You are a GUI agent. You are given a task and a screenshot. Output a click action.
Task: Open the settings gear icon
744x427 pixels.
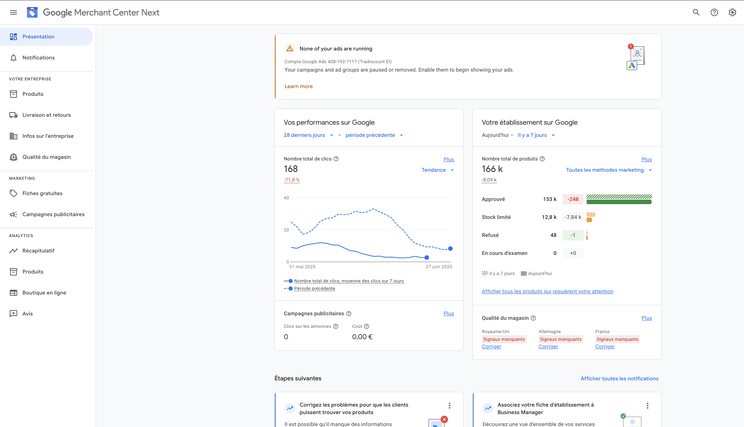732,13
